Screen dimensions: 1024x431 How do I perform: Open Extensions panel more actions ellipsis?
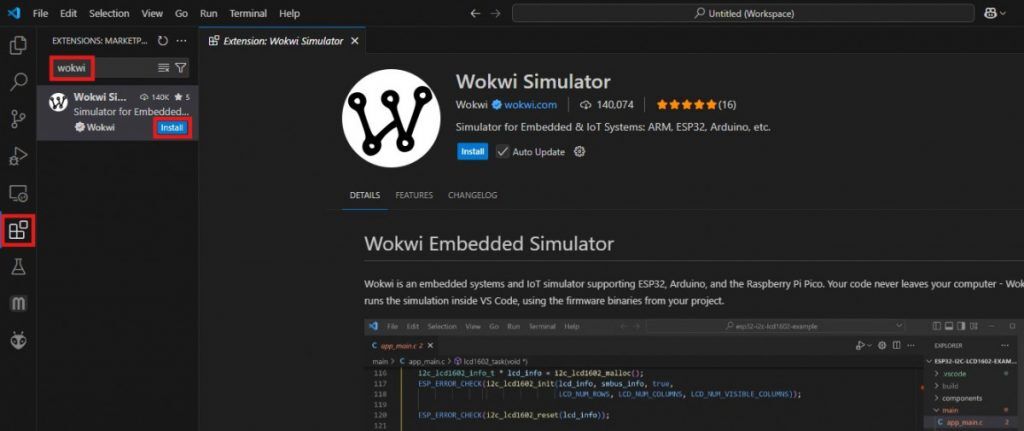(181, 41)
